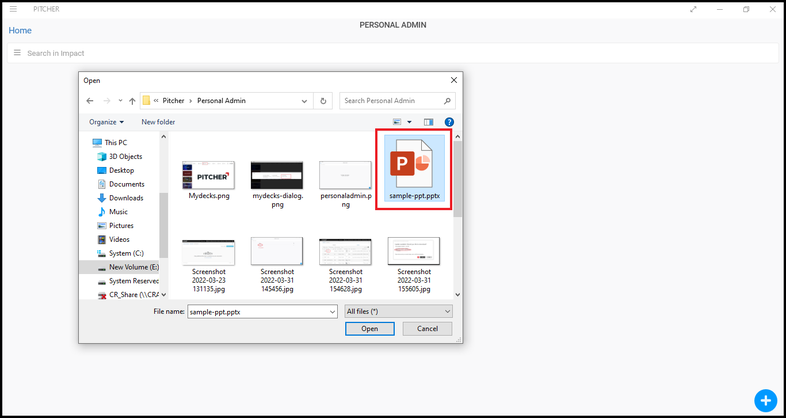Click the Up one level arrow

point(132,101)
